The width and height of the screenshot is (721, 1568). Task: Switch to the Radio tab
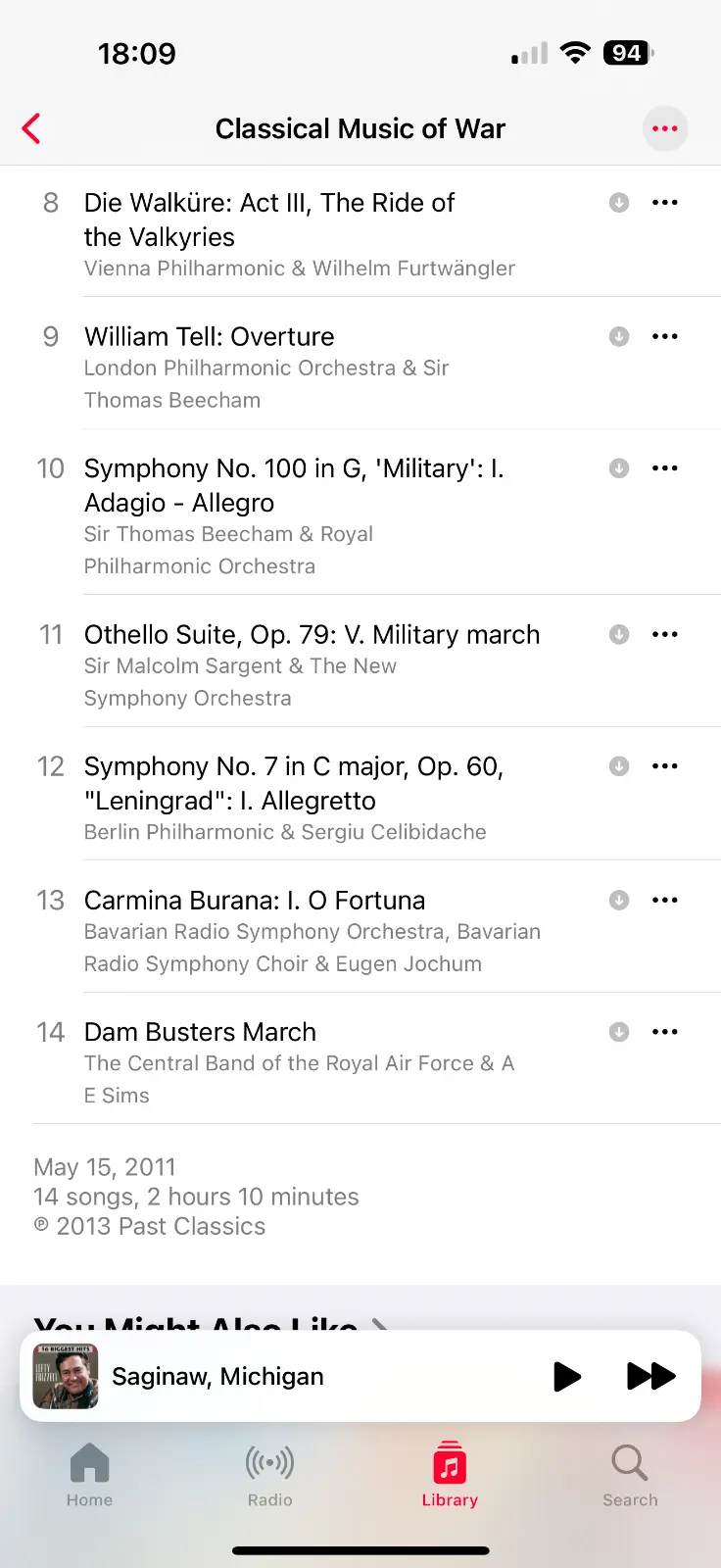coord(269,1474)
